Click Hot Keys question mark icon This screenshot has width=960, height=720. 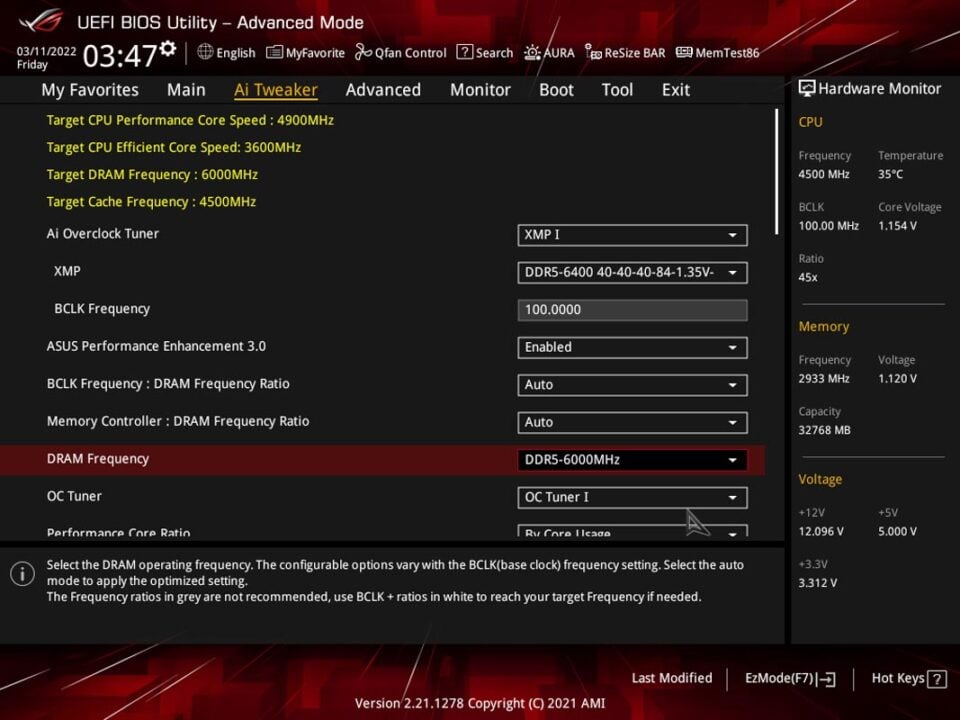937,679
